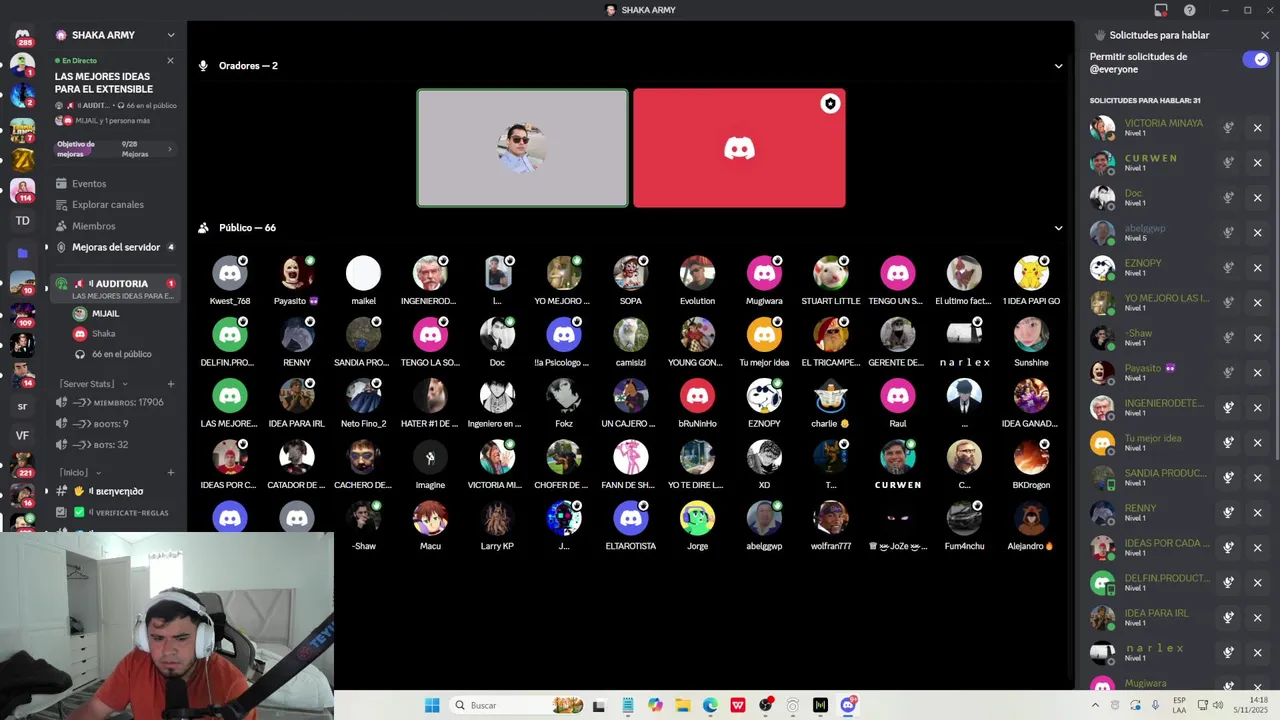Open the bienvenido channel

pos(115,491)
